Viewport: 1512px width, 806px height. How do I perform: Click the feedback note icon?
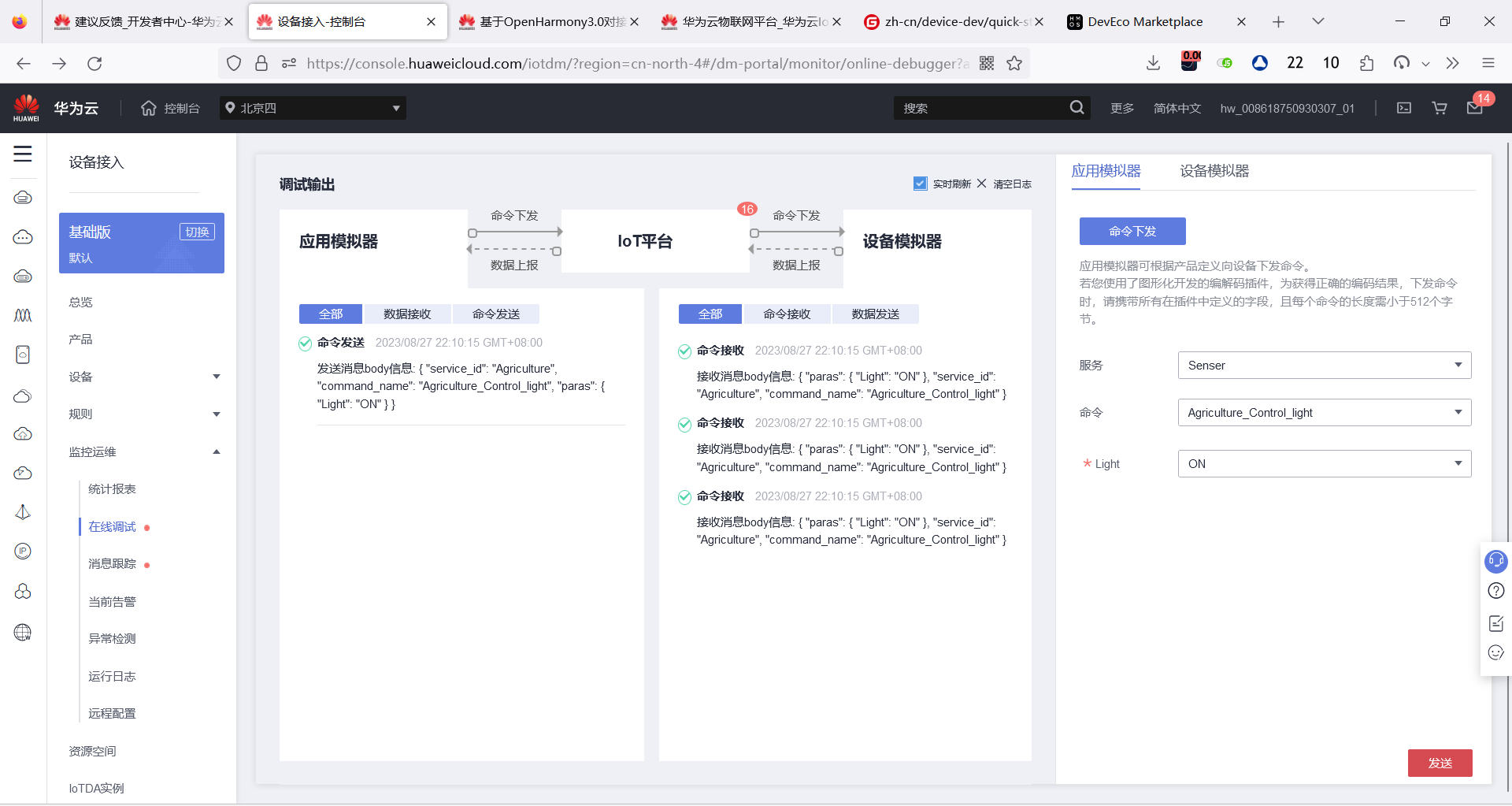[x=1496, y=623]
